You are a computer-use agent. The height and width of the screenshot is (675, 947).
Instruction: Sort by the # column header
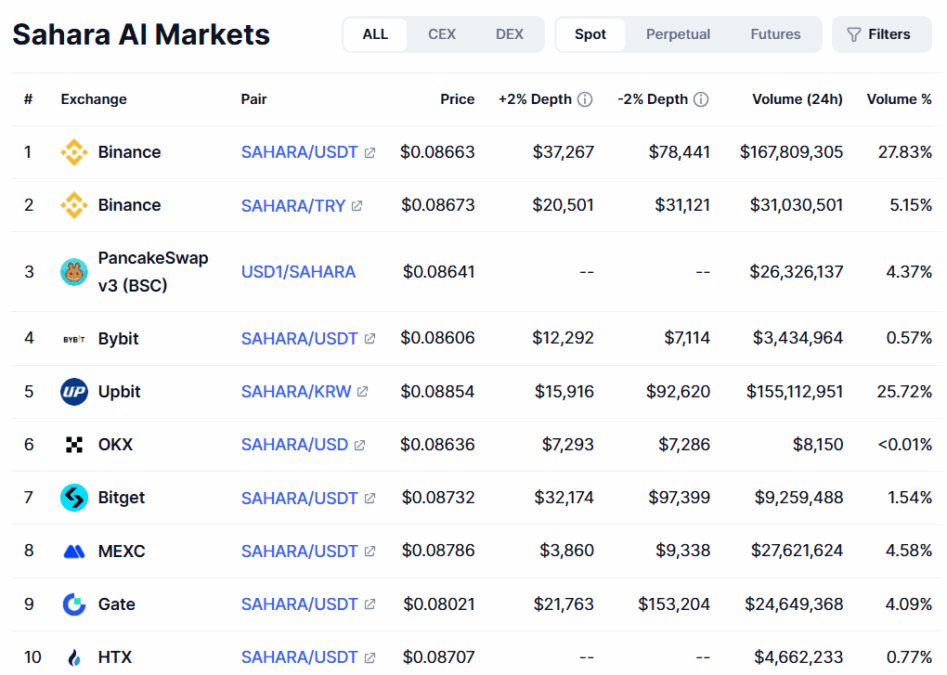pyautogui.click(x=28, y=100)
